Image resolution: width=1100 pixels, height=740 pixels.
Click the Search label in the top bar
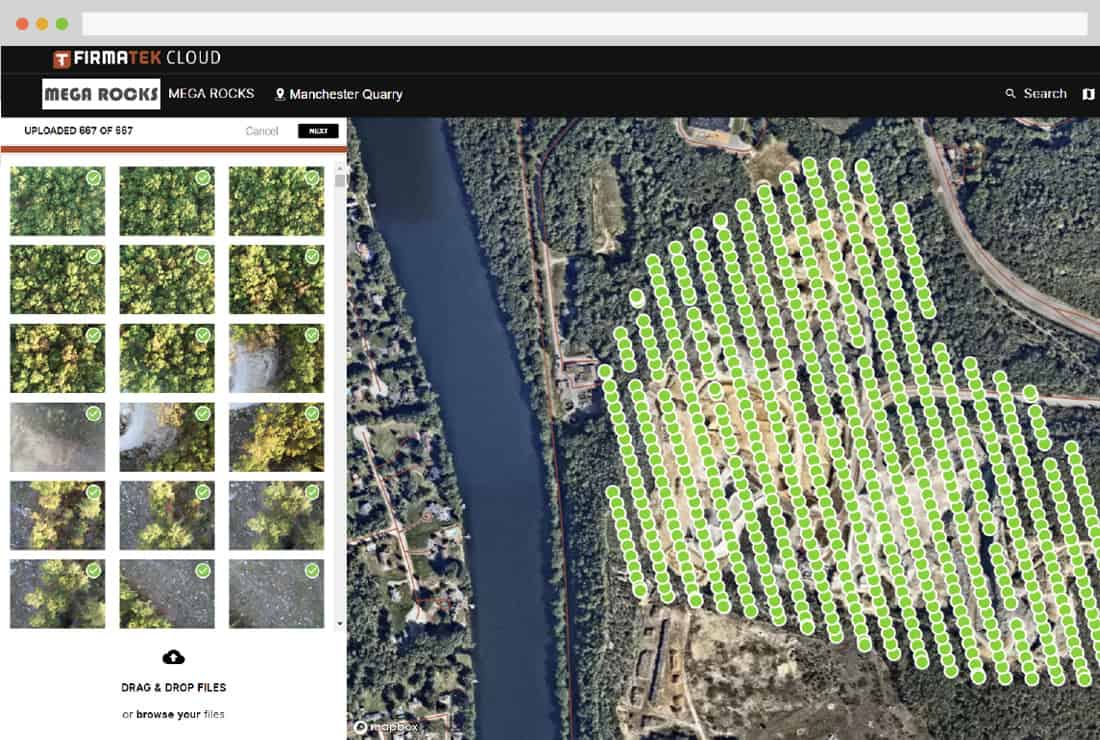(1045, 93)
